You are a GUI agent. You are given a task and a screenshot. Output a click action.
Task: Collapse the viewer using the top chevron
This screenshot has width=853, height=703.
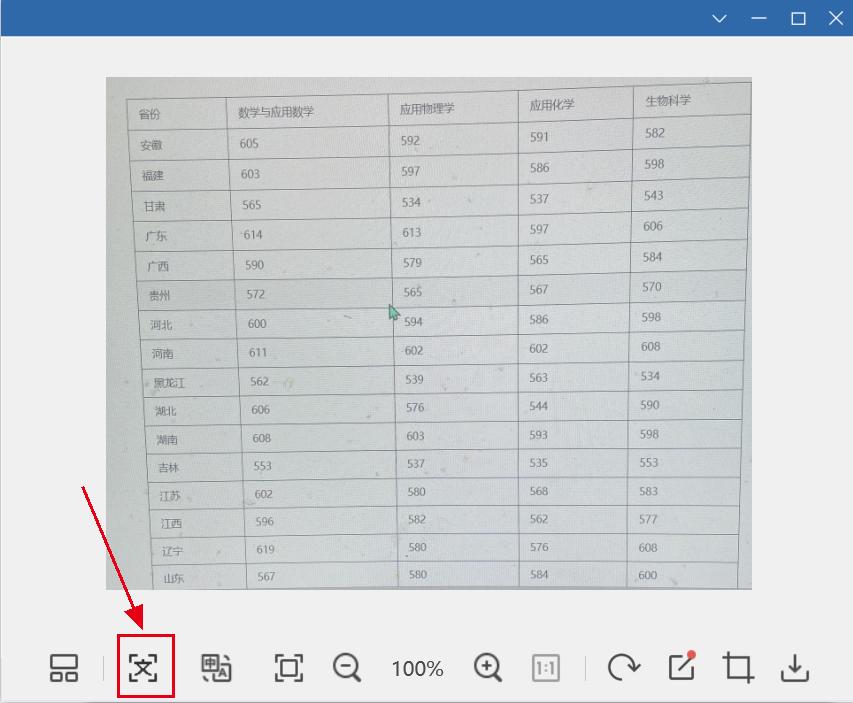719,18
